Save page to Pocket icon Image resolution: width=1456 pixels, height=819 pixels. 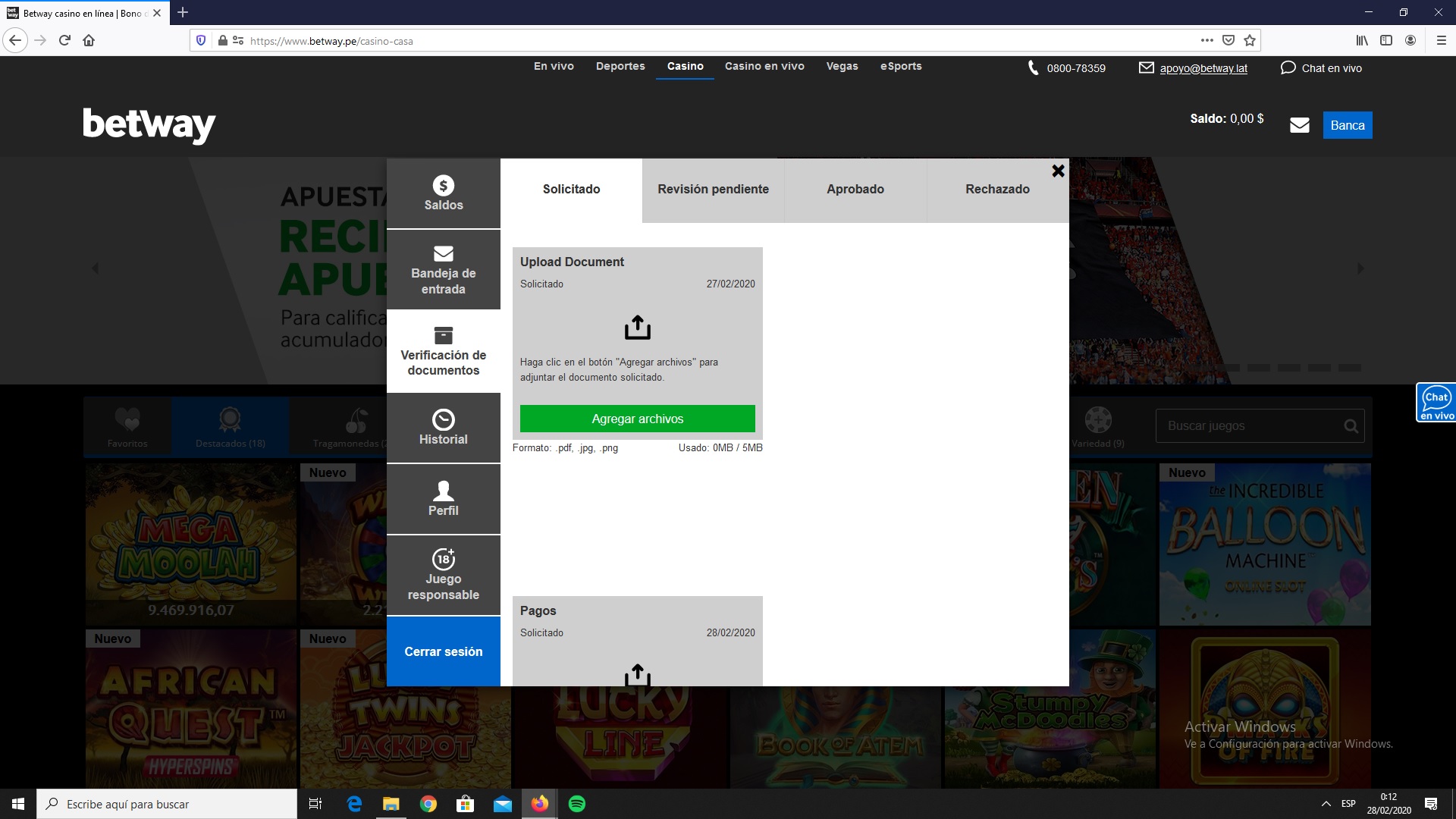(1228, 40)
